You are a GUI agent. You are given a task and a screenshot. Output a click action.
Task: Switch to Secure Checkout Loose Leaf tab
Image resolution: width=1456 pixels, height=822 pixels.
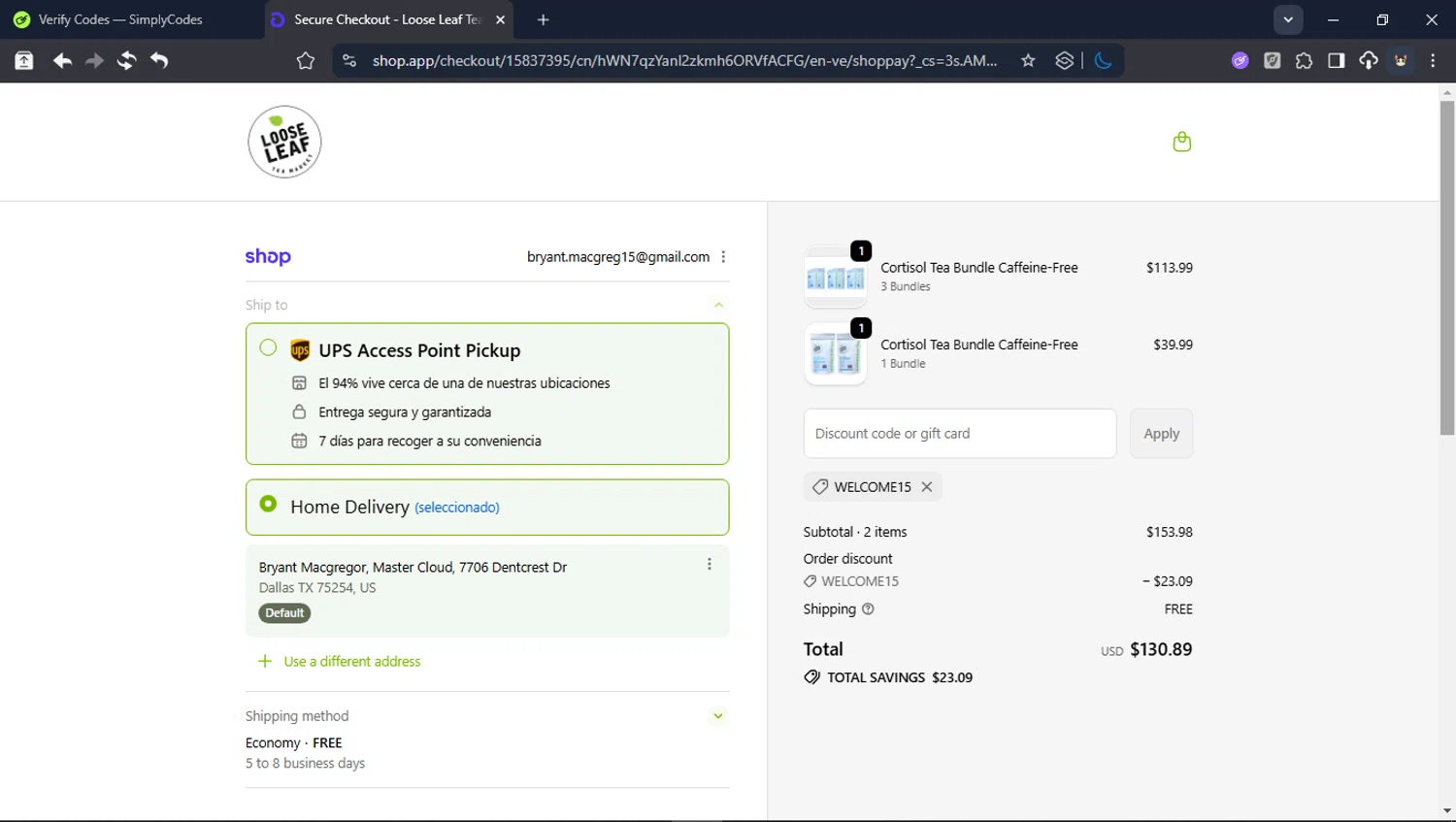tap(389, 19)
